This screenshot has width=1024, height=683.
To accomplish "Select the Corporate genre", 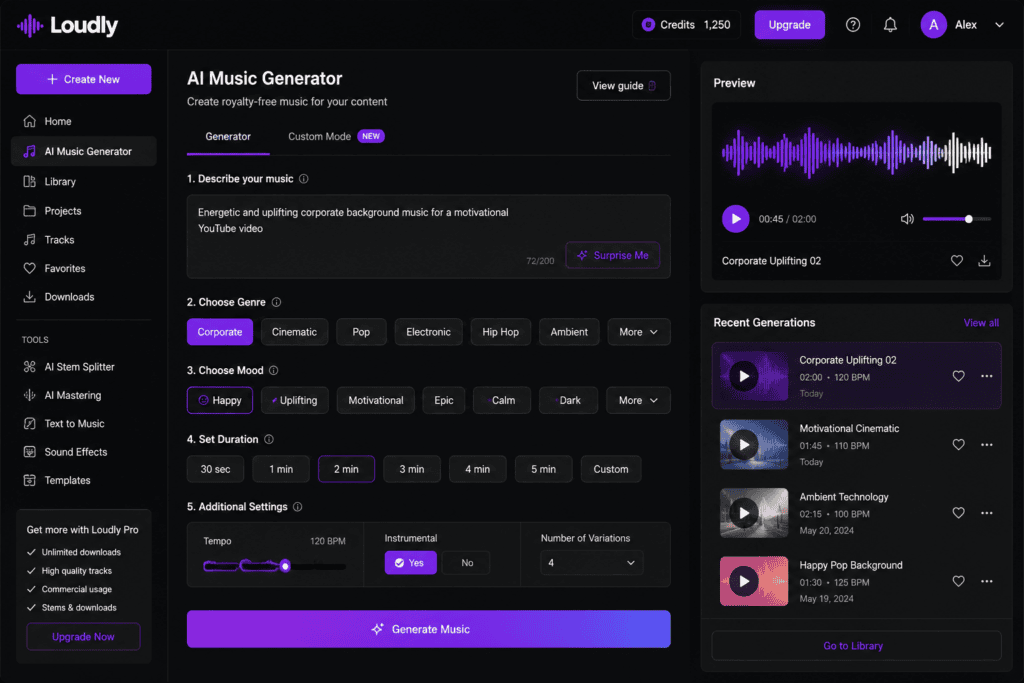I will coord(219,332).
